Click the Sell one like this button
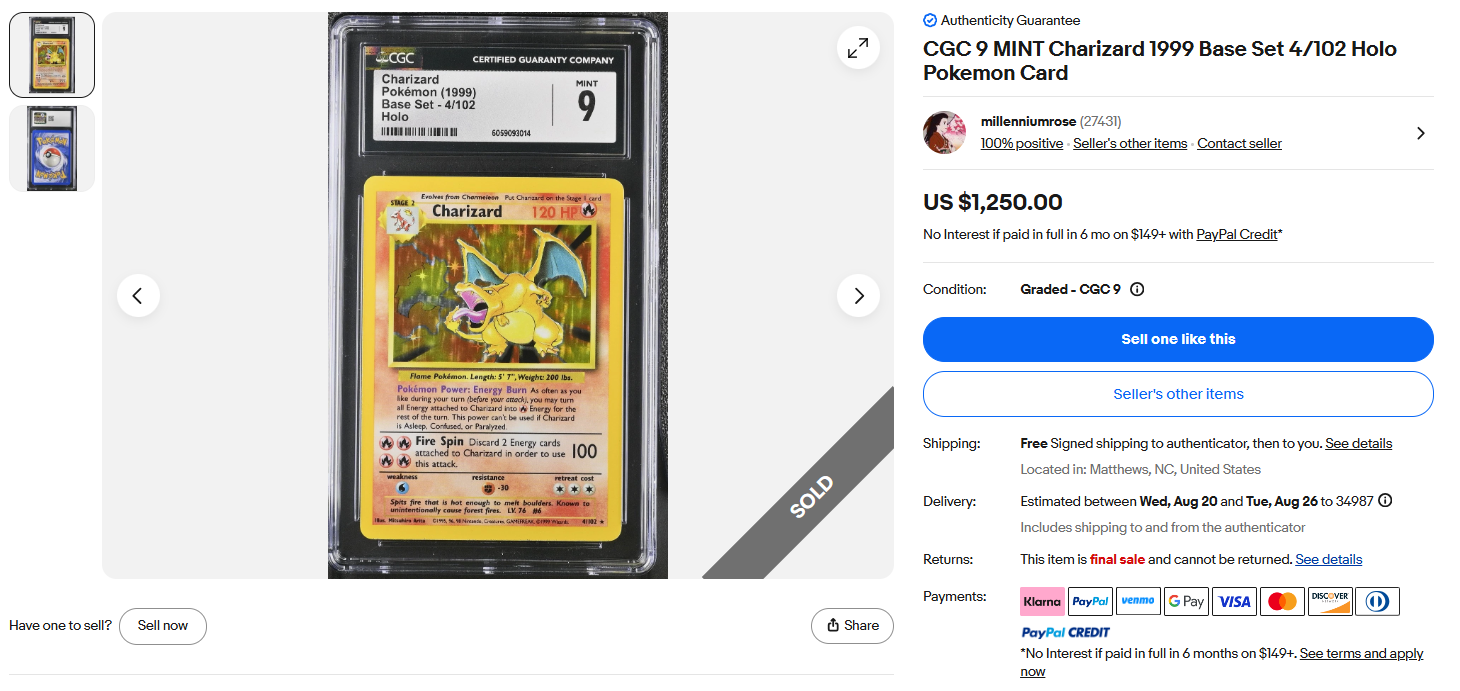The height and width of the screenshot is (691, 1460). [x=1178, y=339]
